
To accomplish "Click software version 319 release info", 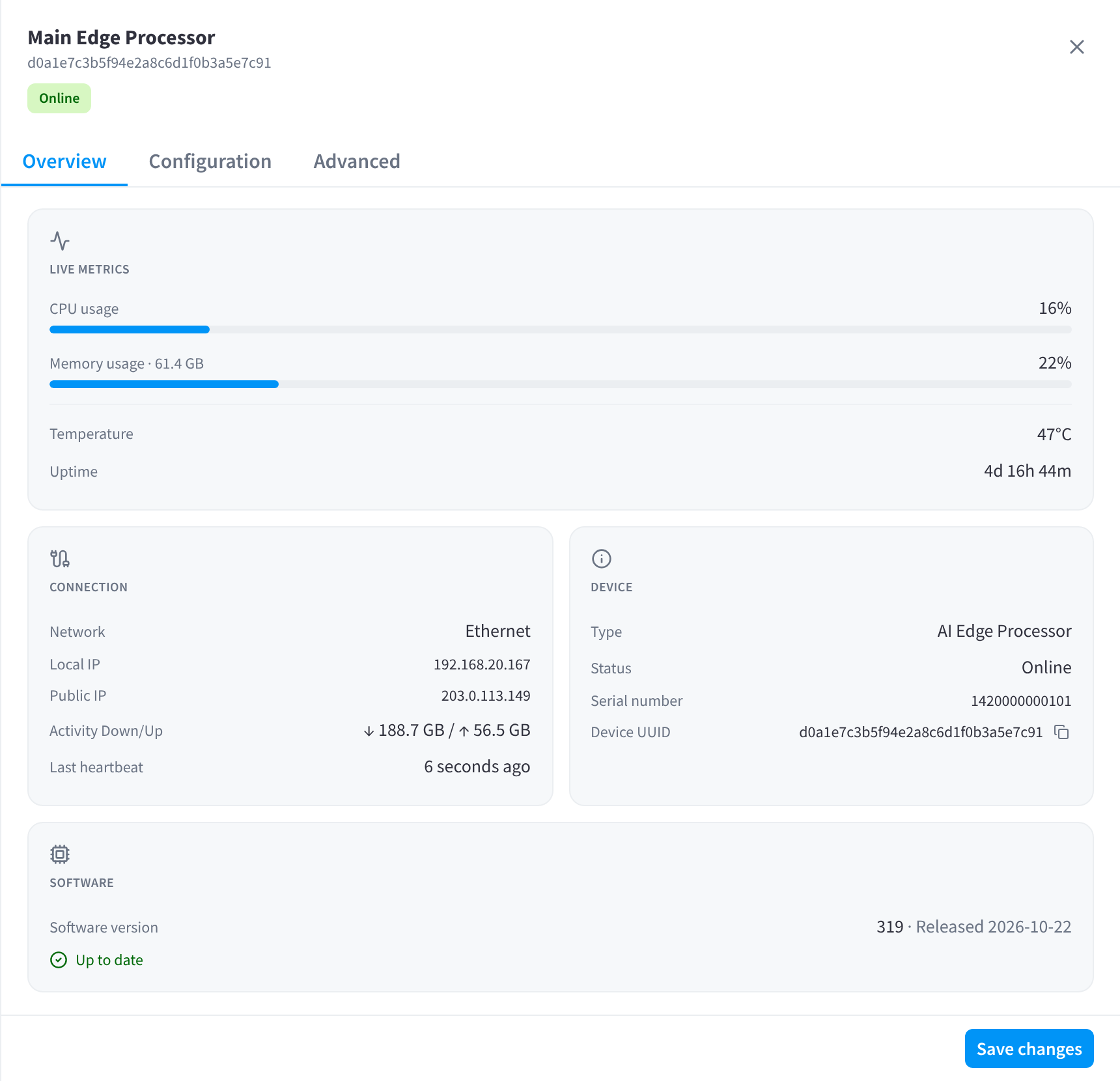I will click(x=973, y=927).
